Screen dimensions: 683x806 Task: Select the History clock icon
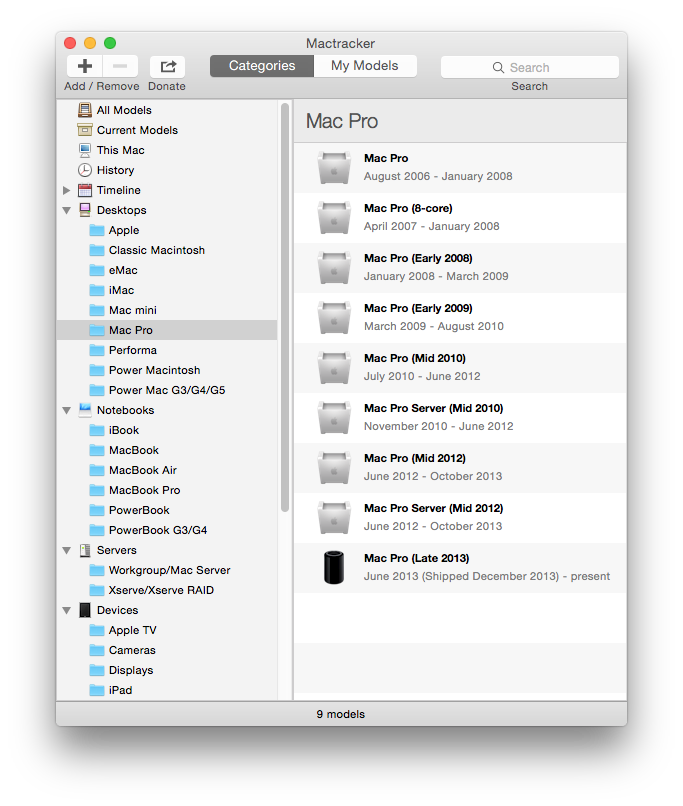click(85, 170)
